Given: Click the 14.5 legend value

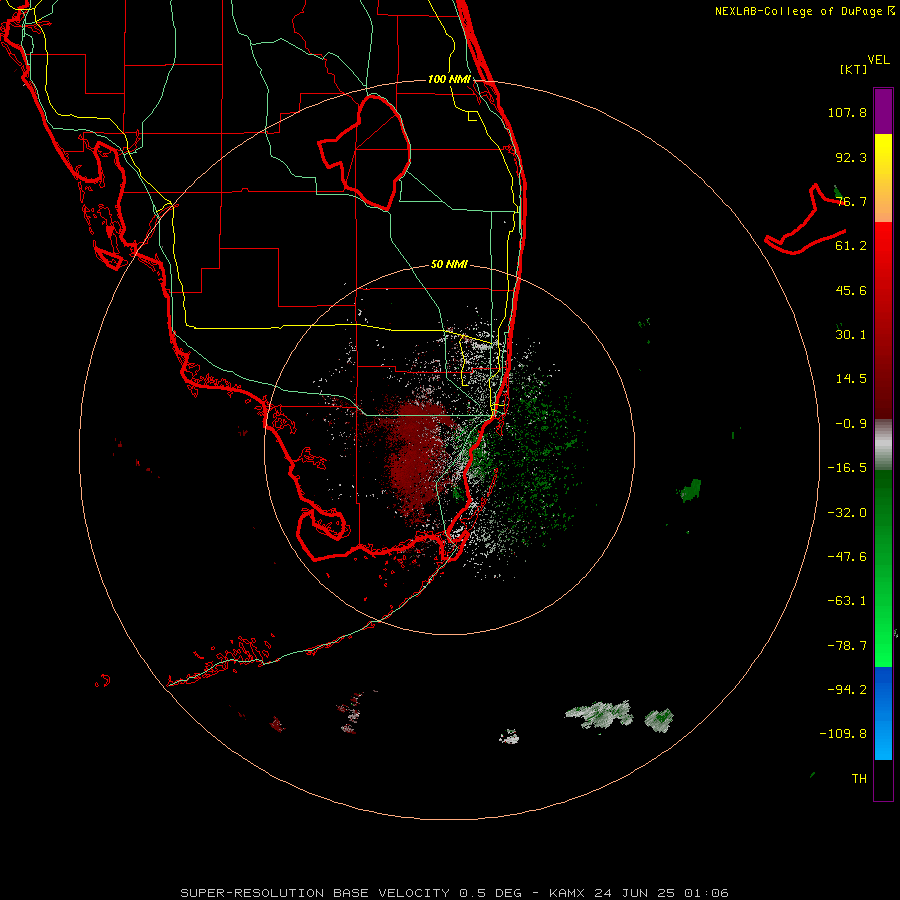Looking at the screenshot, I should (851, 379).
